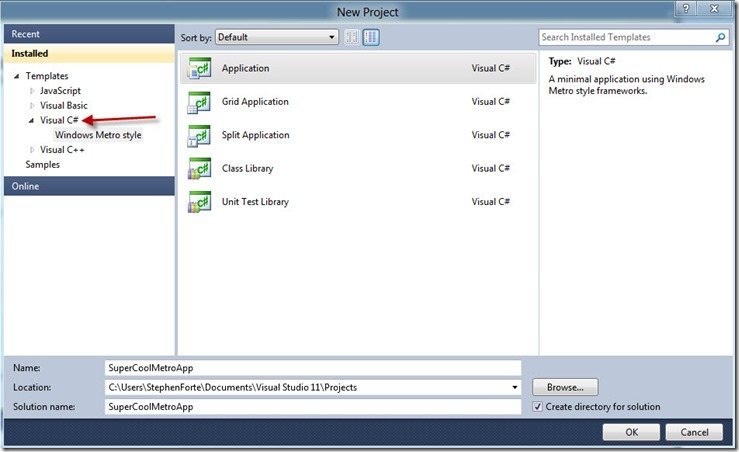This screenshot has height=452, width=739.
Task: Click Visual C# language in Unit Test Library row
Action: (x=491, y=202)
